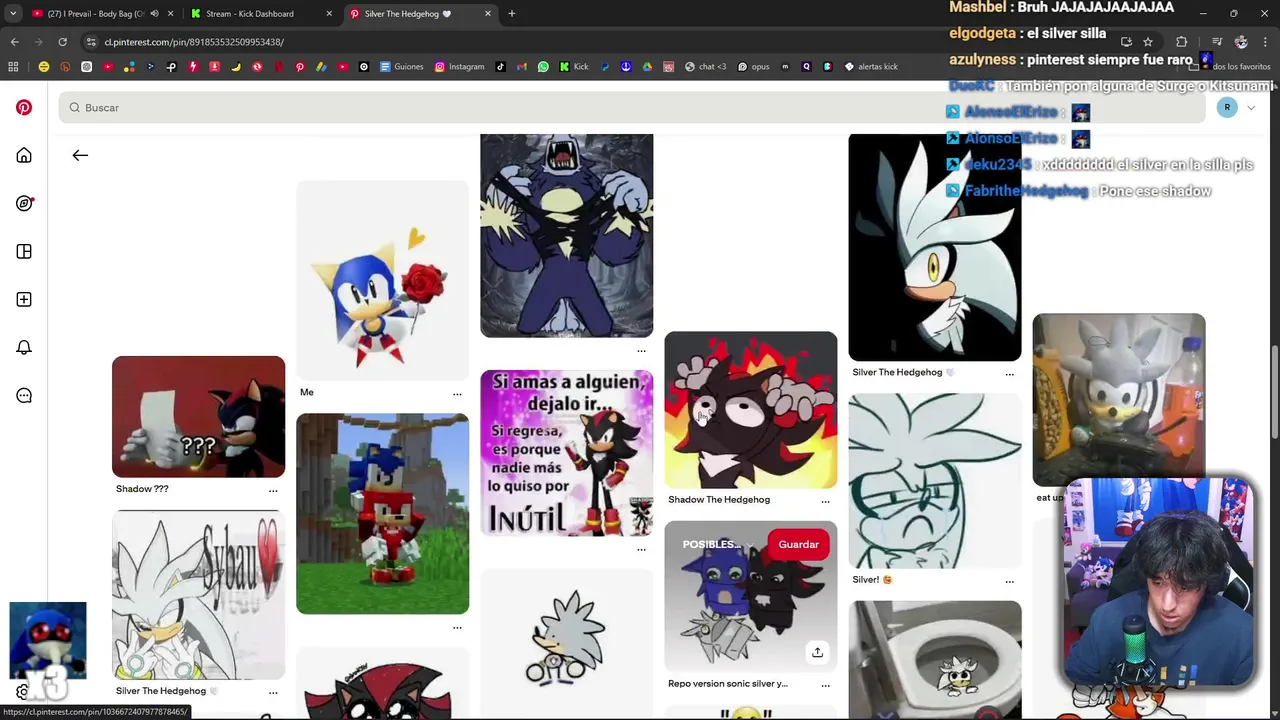Click browser back arrow
The height and width of the screenshot is (720, 1280).
pos(14,42)
